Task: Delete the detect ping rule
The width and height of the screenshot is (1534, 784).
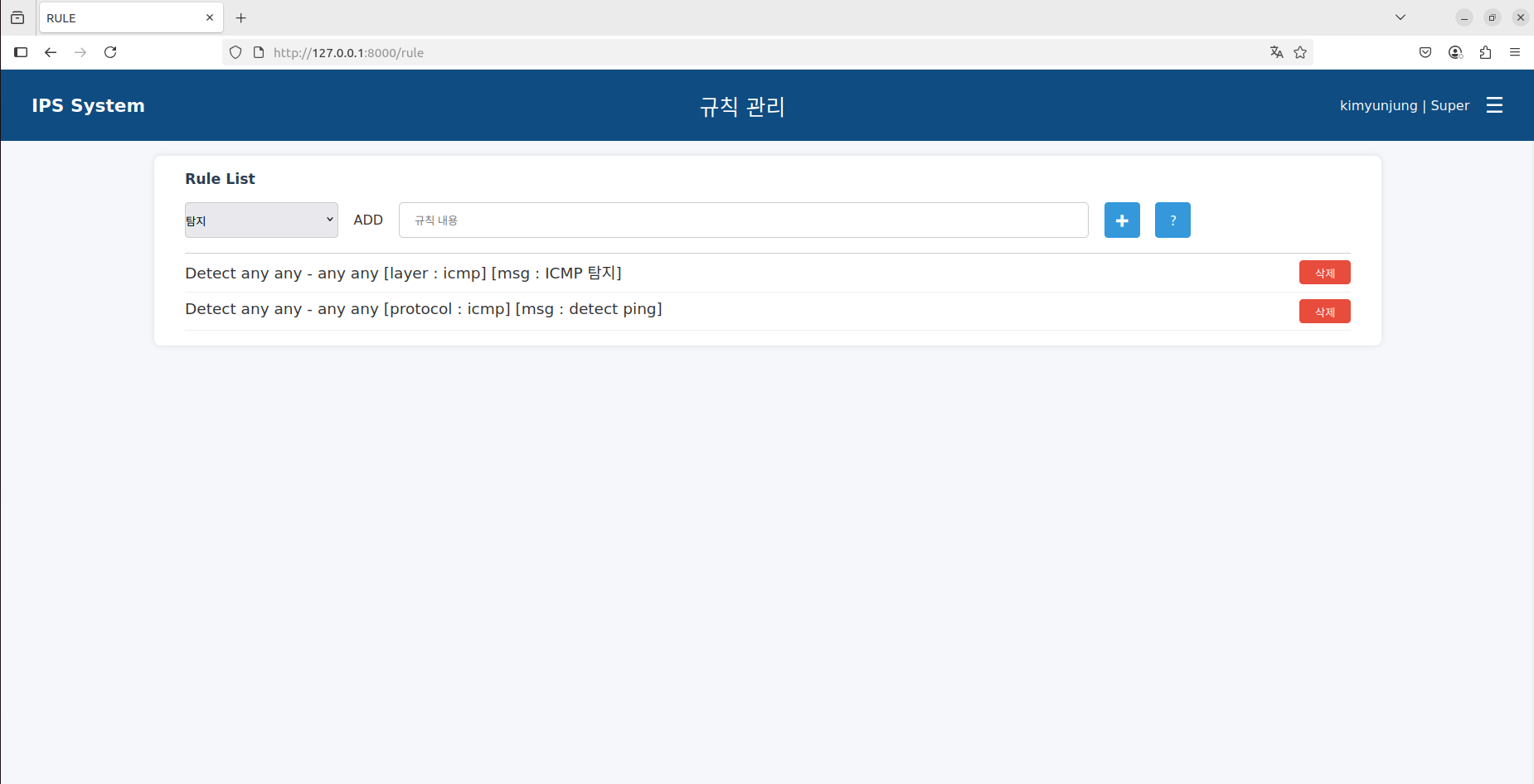Action: point(1324,312)
